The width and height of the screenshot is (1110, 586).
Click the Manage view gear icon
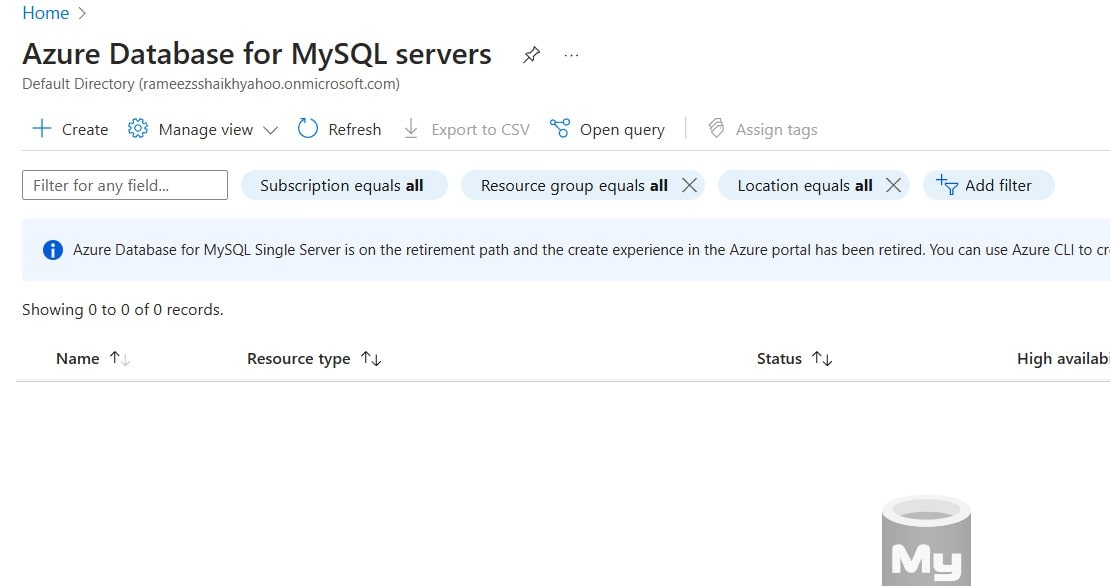pyautogui.click(x=138, y=129)
